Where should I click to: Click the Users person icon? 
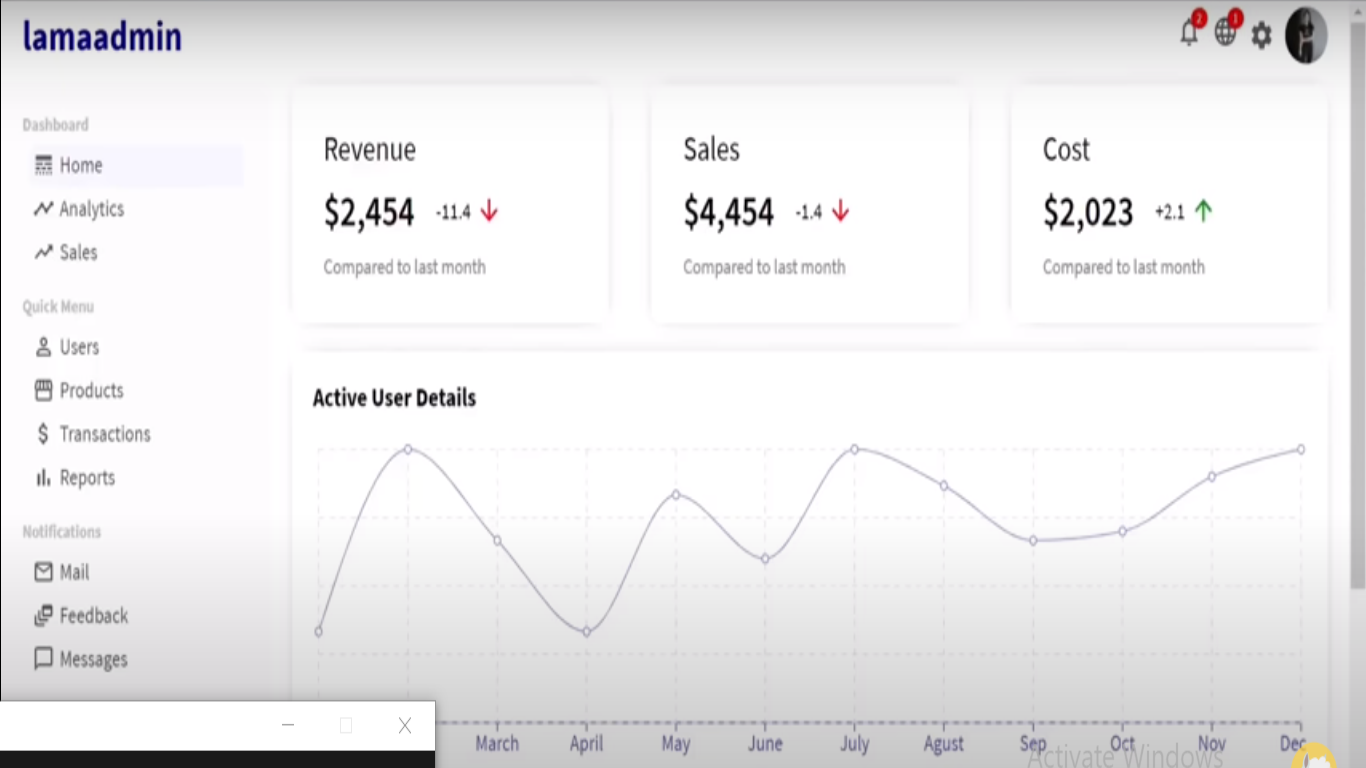tap(43, 347)
